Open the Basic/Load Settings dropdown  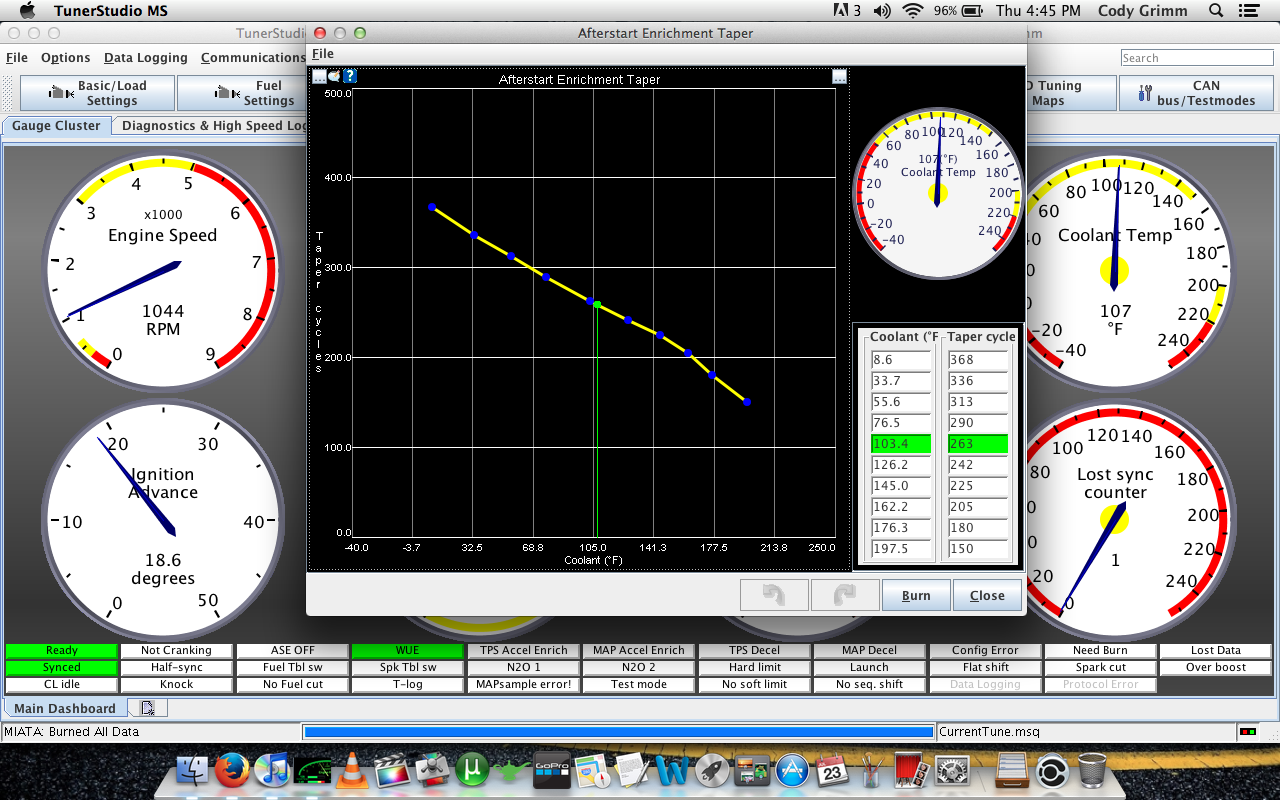point(98,93)
